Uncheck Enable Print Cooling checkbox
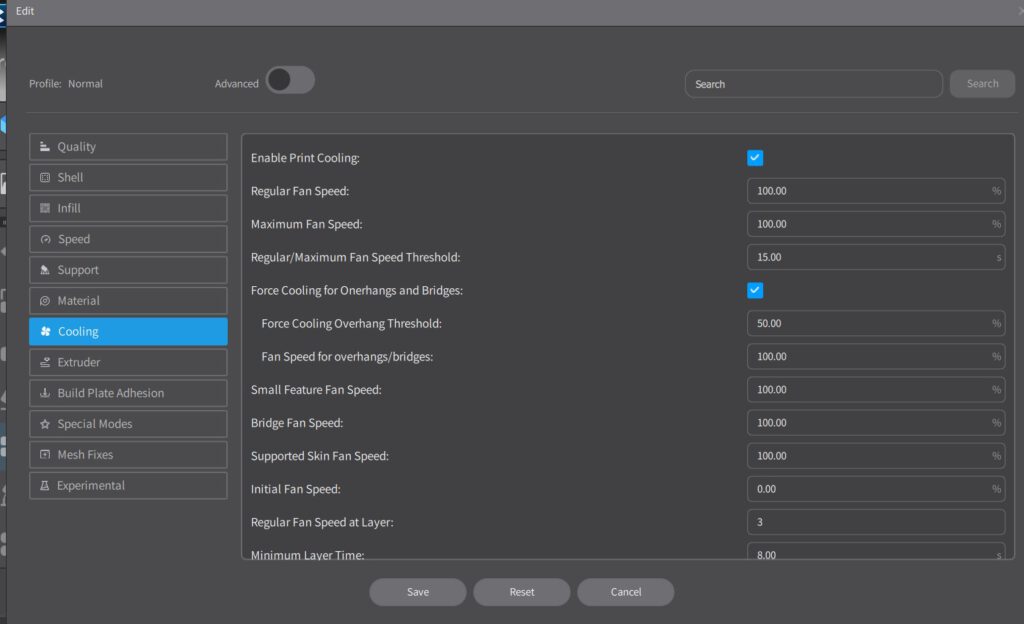 (755, 157)
